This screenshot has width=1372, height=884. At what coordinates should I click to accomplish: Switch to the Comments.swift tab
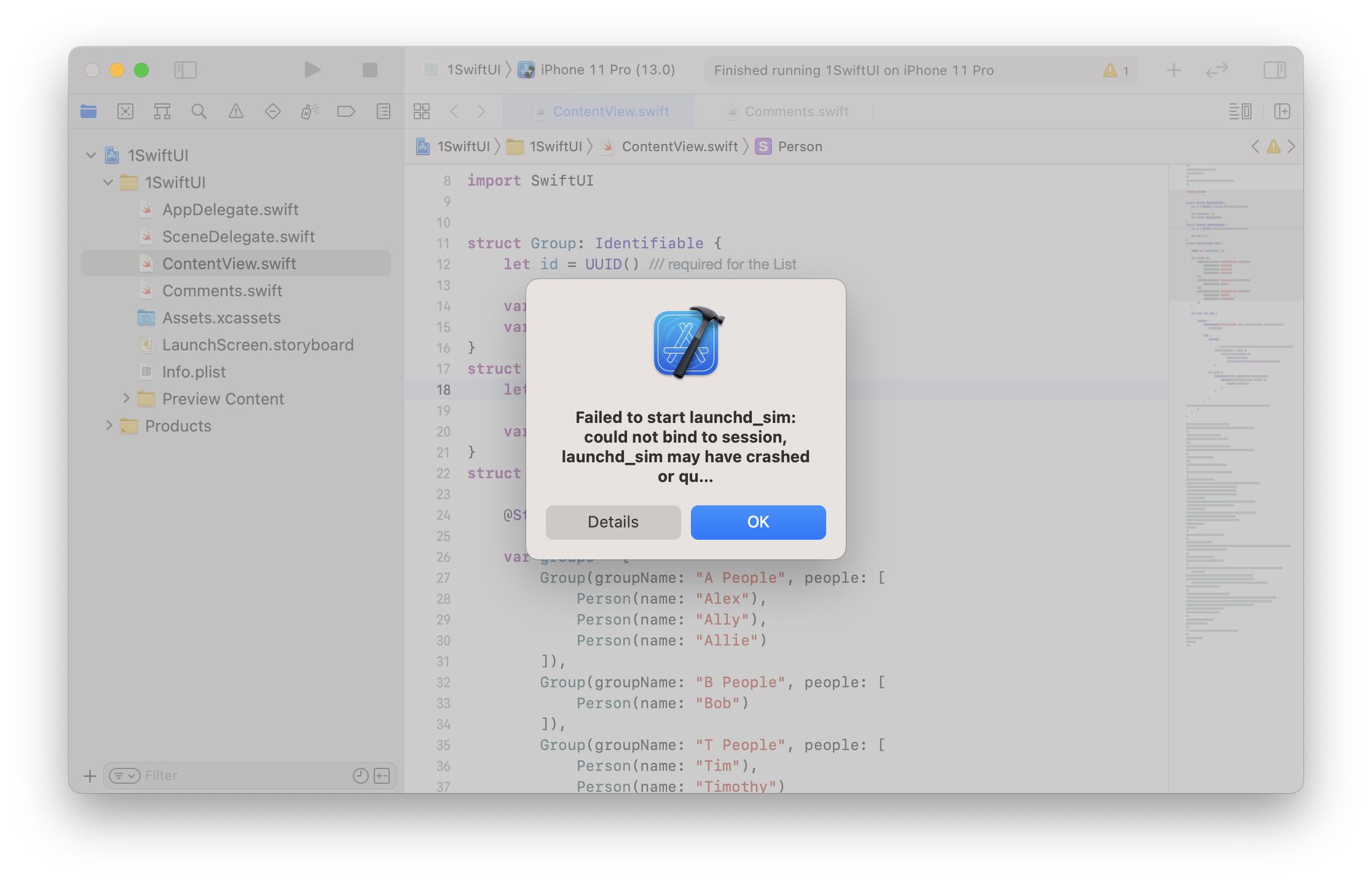(x=796, y=111)
